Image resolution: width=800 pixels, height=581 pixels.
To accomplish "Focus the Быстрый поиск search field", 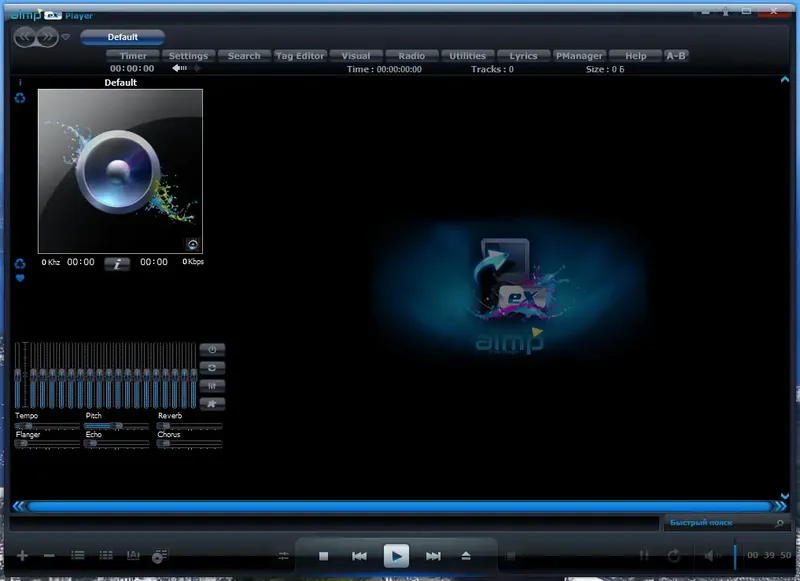I will click(x=719, y=523).
